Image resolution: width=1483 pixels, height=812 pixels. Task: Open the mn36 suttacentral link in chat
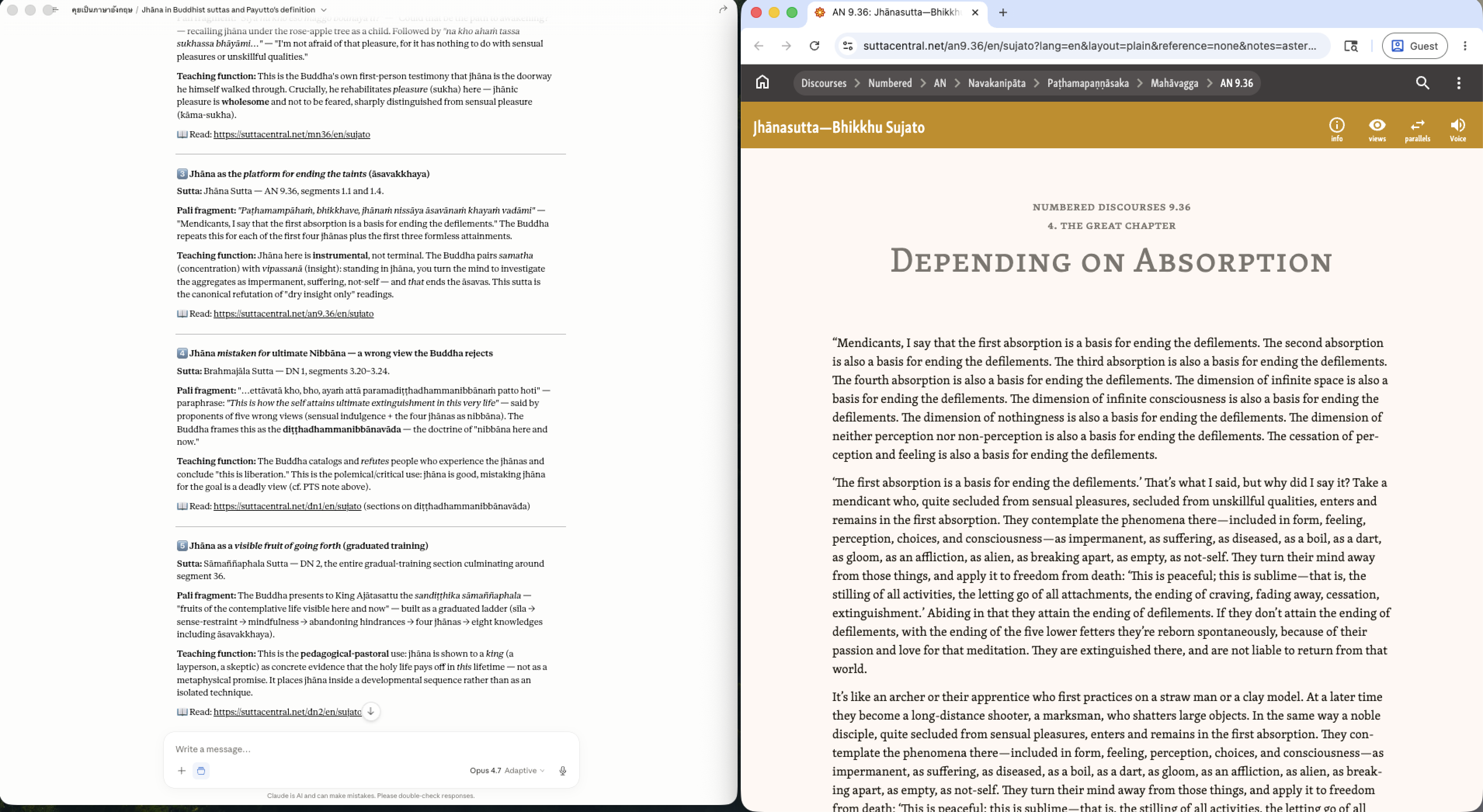291,134
